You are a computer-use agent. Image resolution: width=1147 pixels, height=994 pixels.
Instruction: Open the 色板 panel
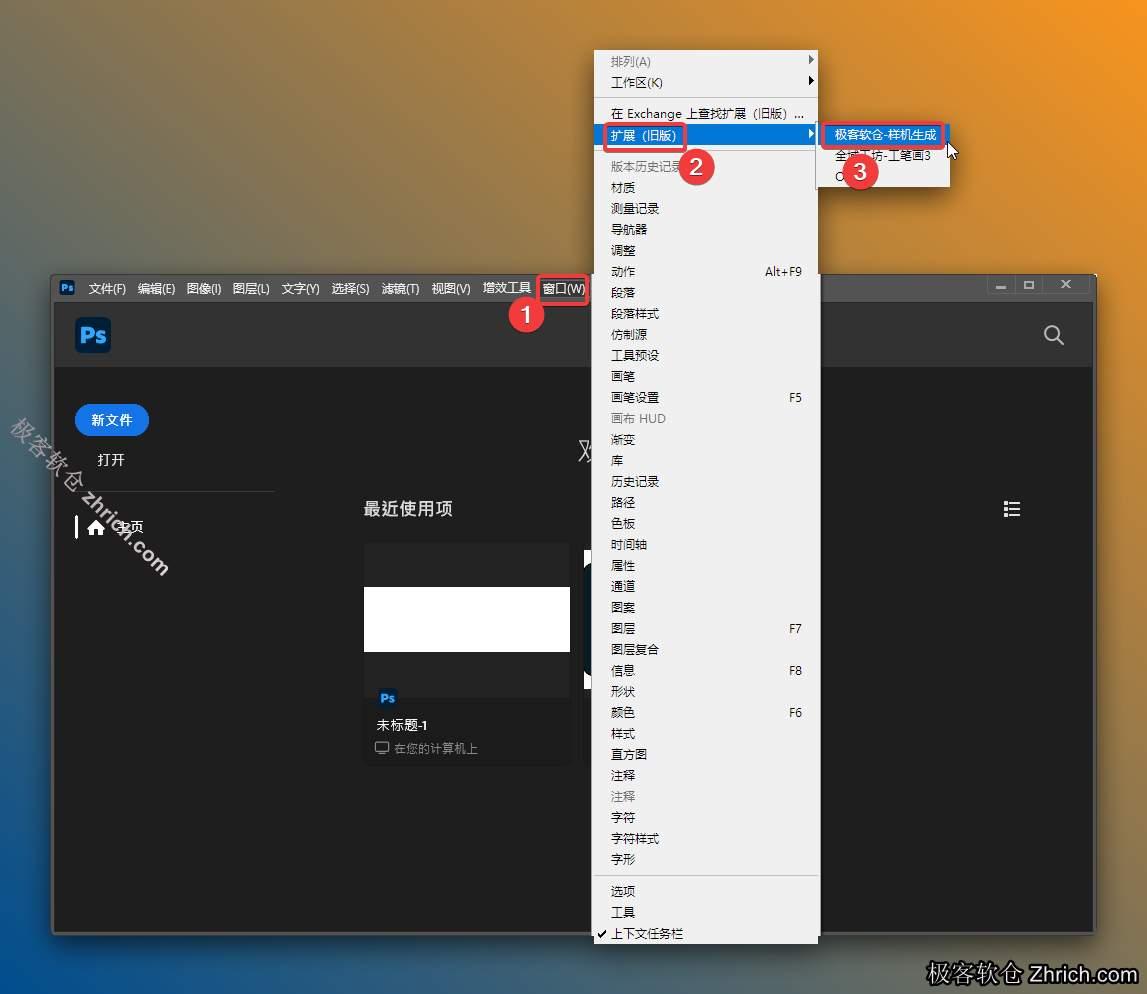(x=706, y=524)
